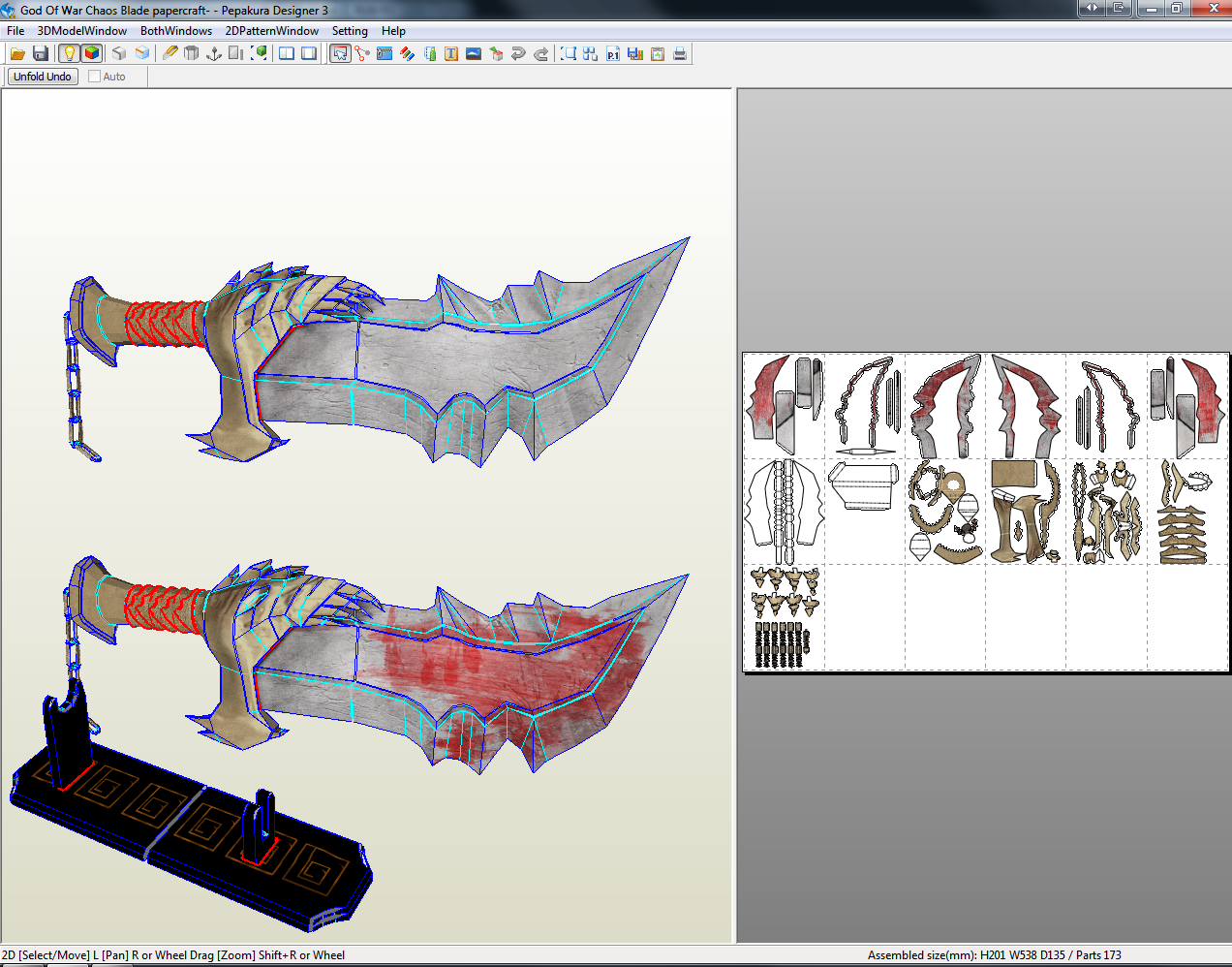Open the Help menu
1232x967 pixels.
[x=393, y=31]
